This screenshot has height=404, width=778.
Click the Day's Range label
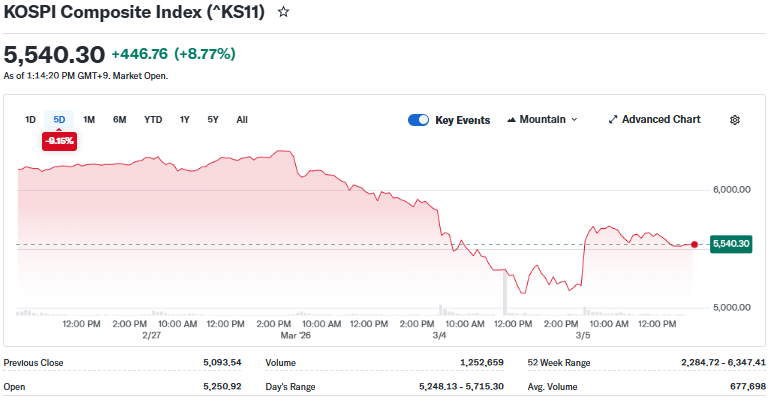coord(290,387)
